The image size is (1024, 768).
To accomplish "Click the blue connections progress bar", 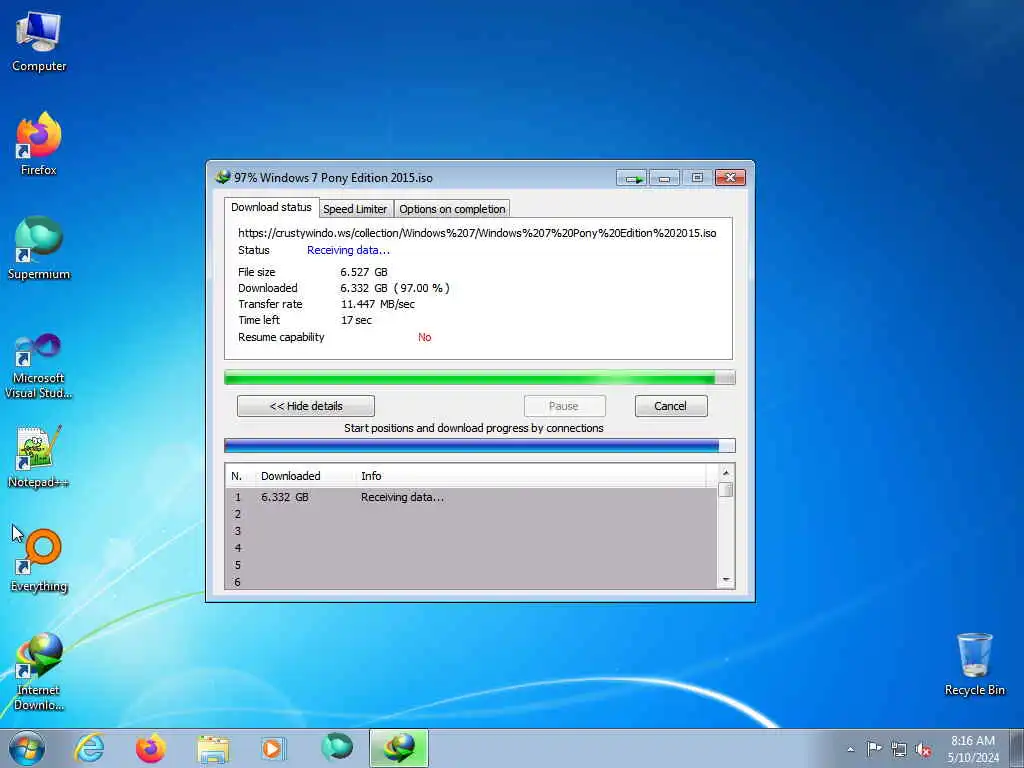I will 479,445.
